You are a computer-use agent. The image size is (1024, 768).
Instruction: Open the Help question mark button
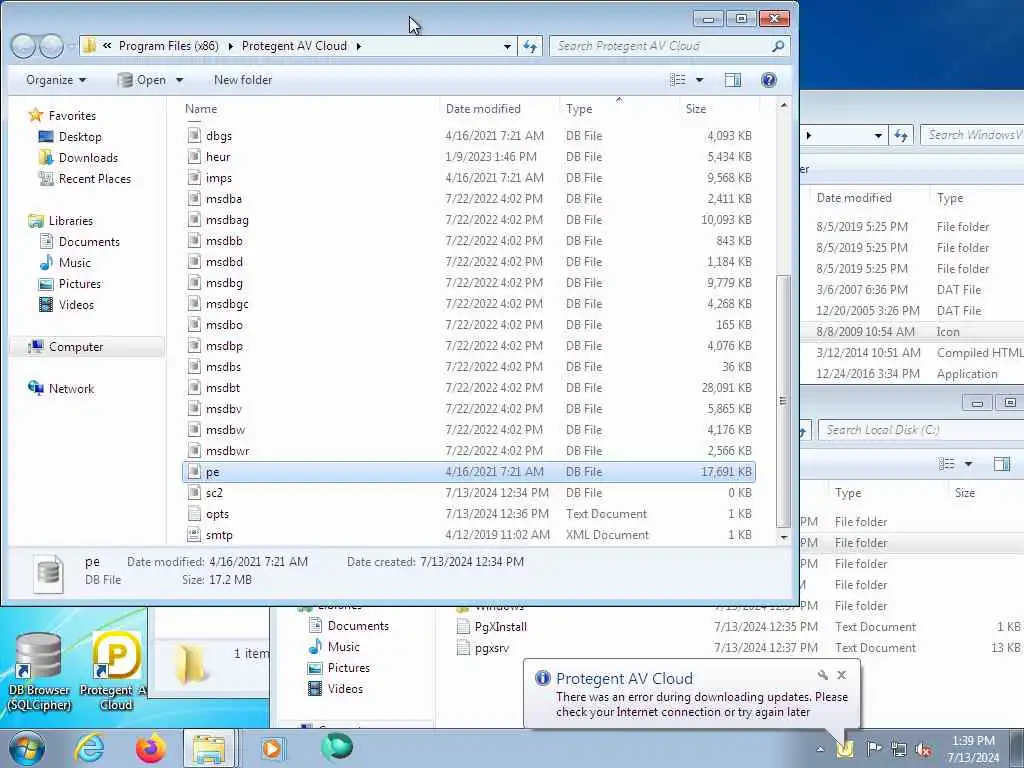[769, 80]
